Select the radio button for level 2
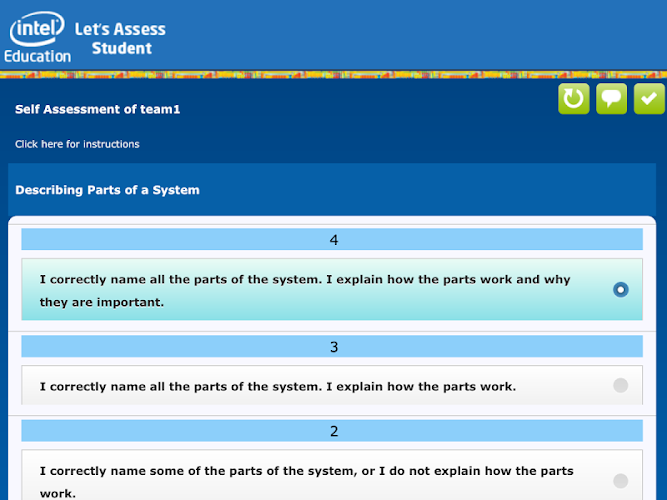The height and width of the screenshot is (500, 667). [621, 480]
